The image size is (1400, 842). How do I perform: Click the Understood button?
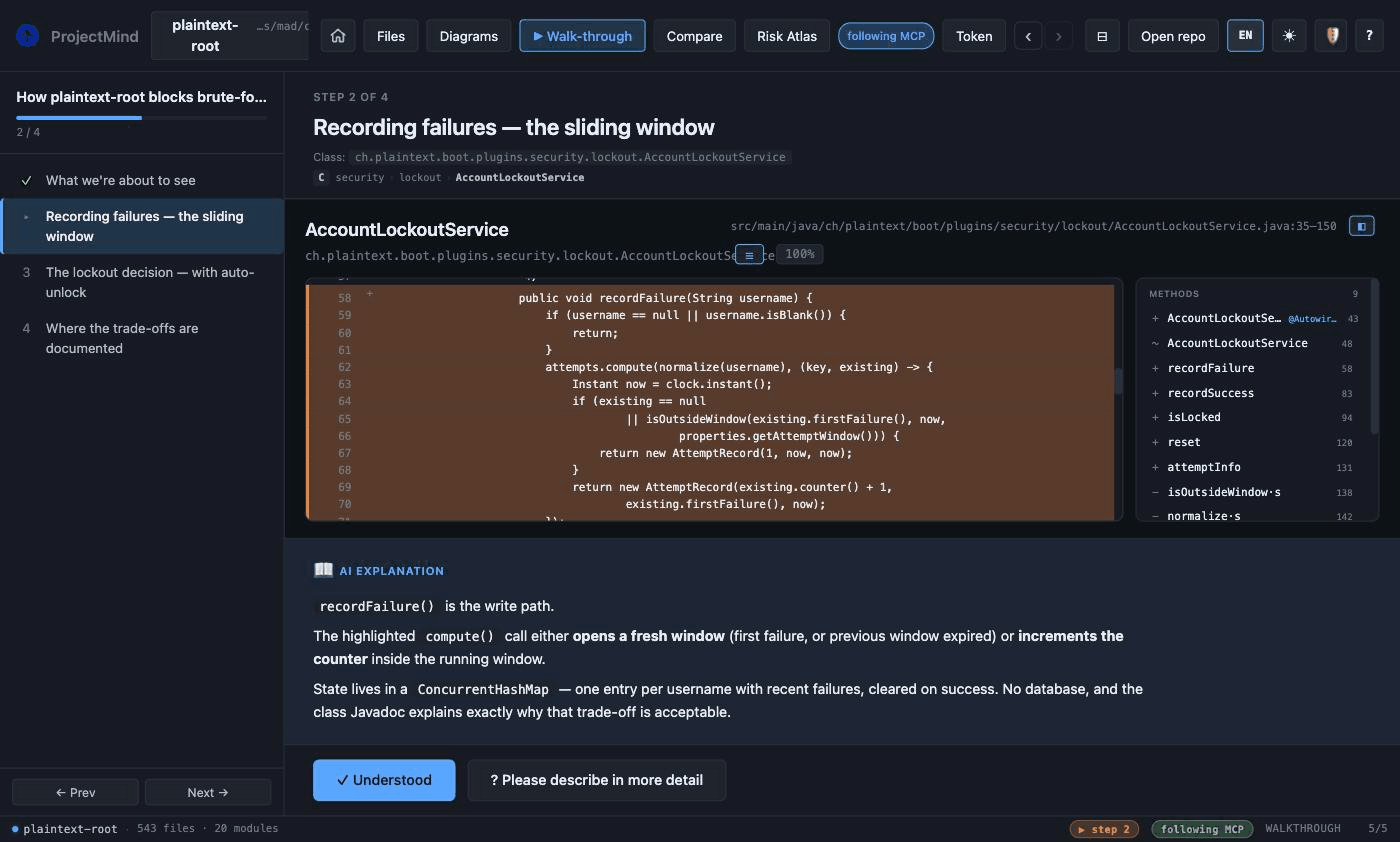click(x=384, y=780)
